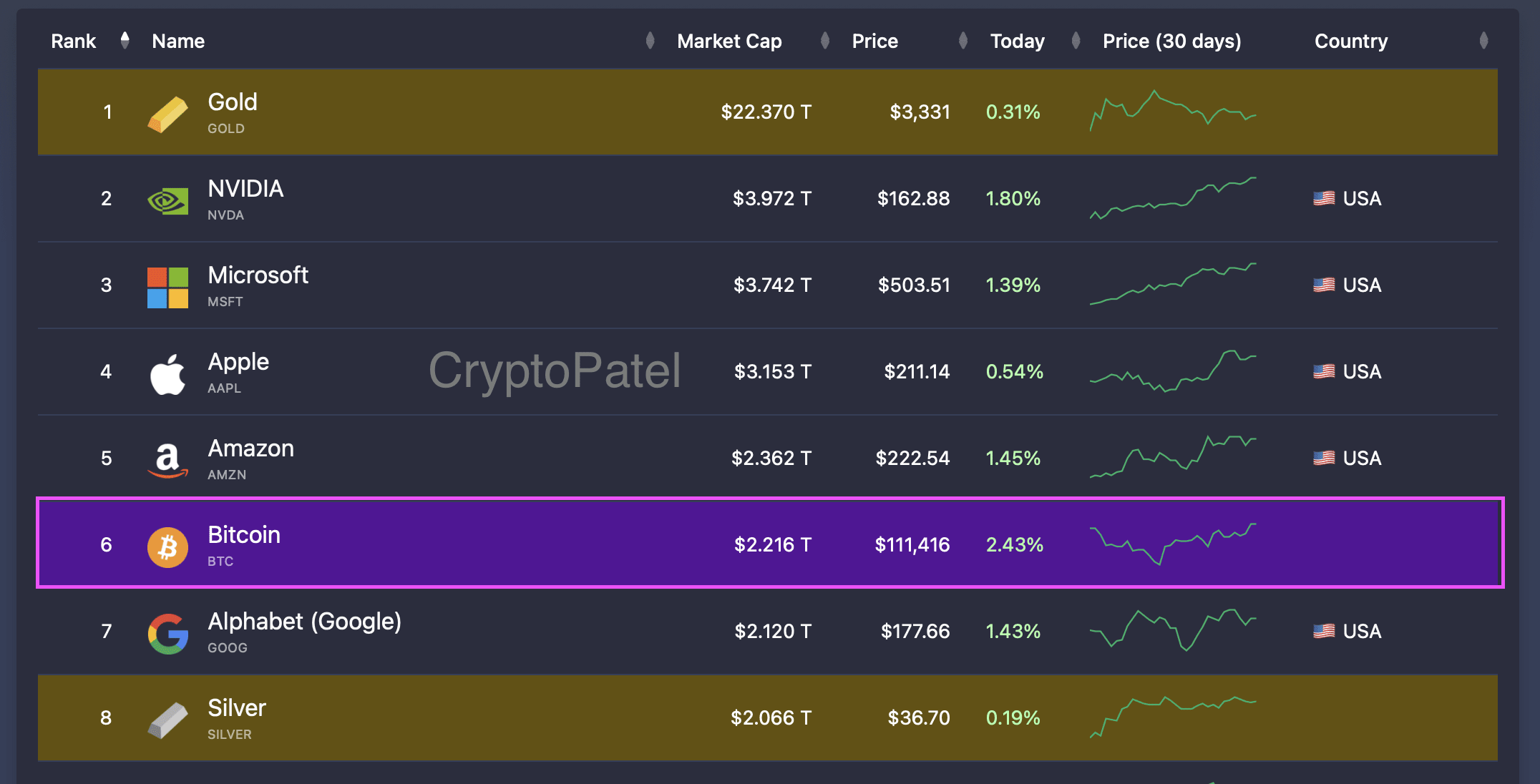Click the USA flag in Alphabet row
The width and height of the screenshot is (1540, 784).
tap(1324, 631)
